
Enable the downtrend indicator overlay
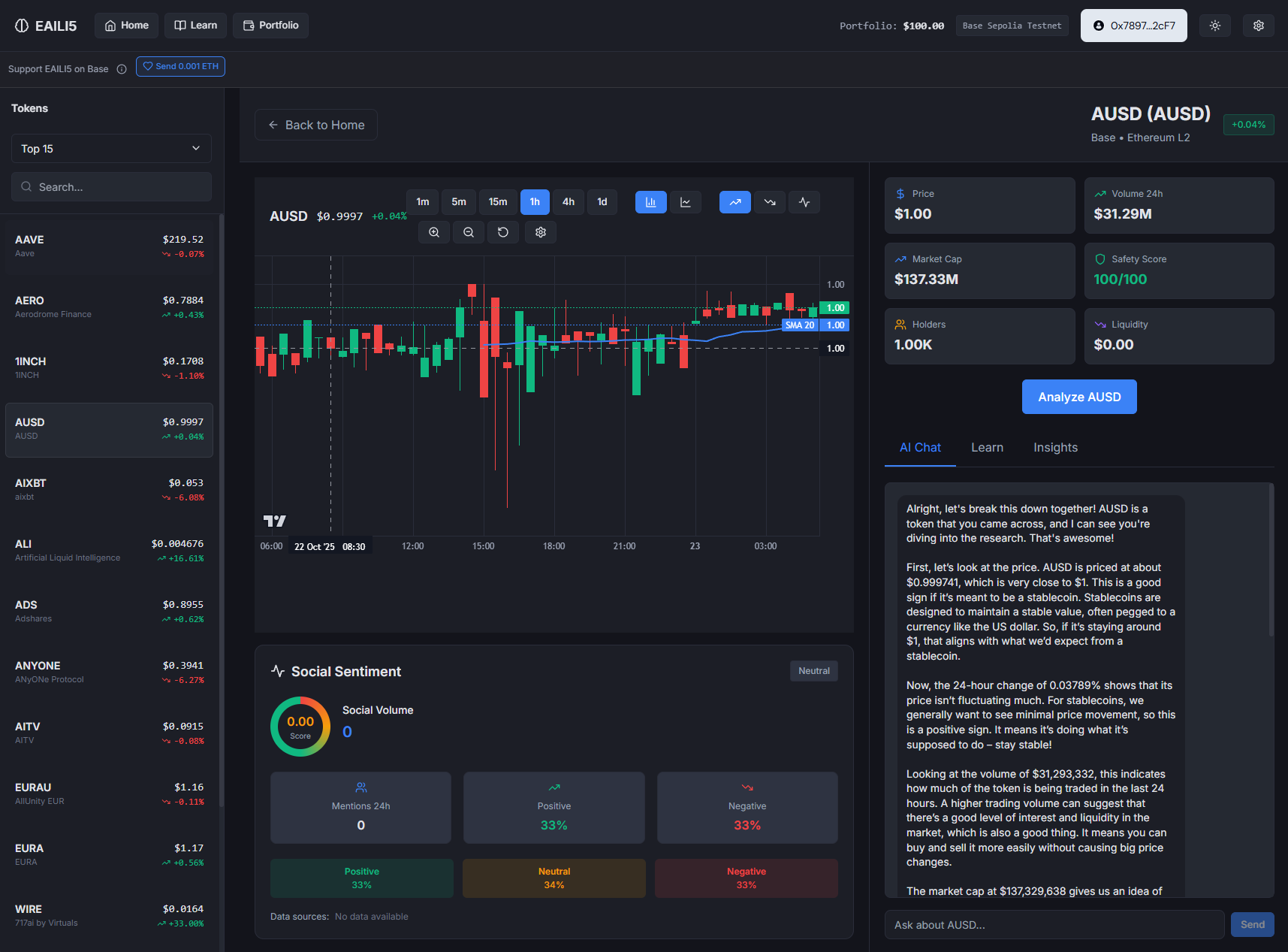pyautogui.click(x=769, y=201)
